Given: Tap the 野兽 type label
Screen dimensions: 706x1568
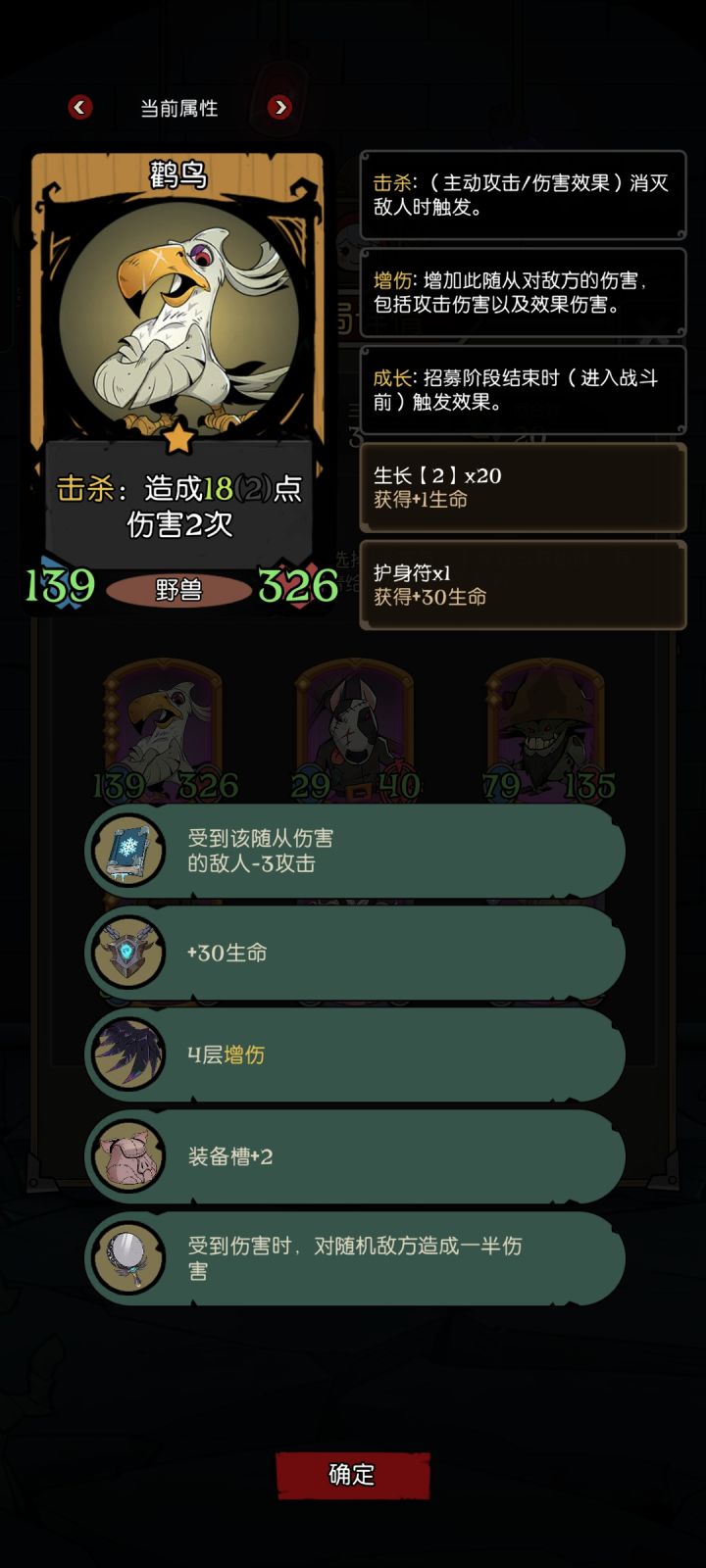Looking at the screenshot, I should pos(178,589).
